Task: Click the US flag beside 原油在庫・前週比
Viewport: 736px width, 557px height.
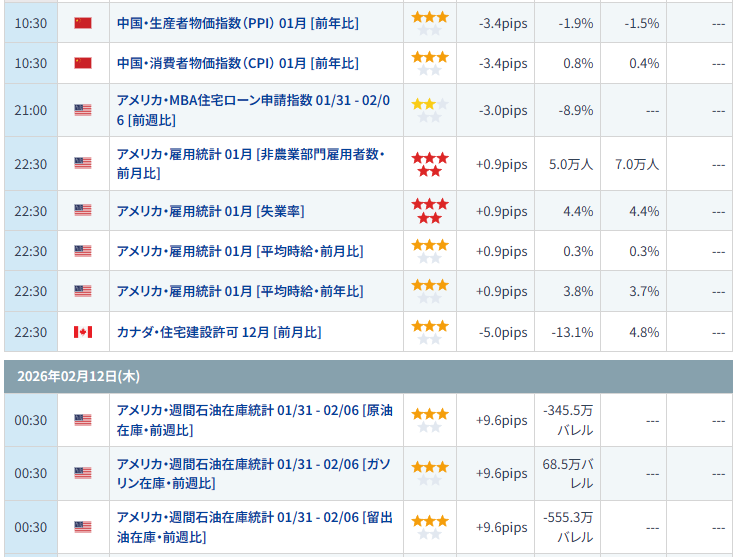Action: pos(83,420)
